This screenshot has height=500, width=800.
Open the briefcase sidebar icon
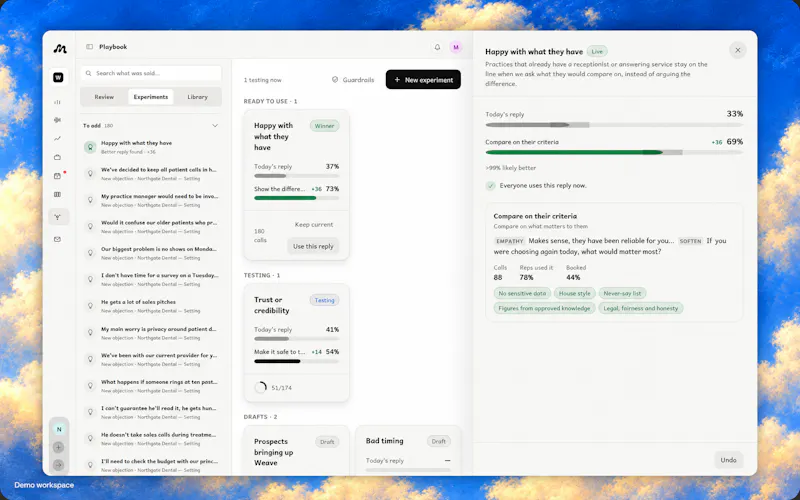58,157
